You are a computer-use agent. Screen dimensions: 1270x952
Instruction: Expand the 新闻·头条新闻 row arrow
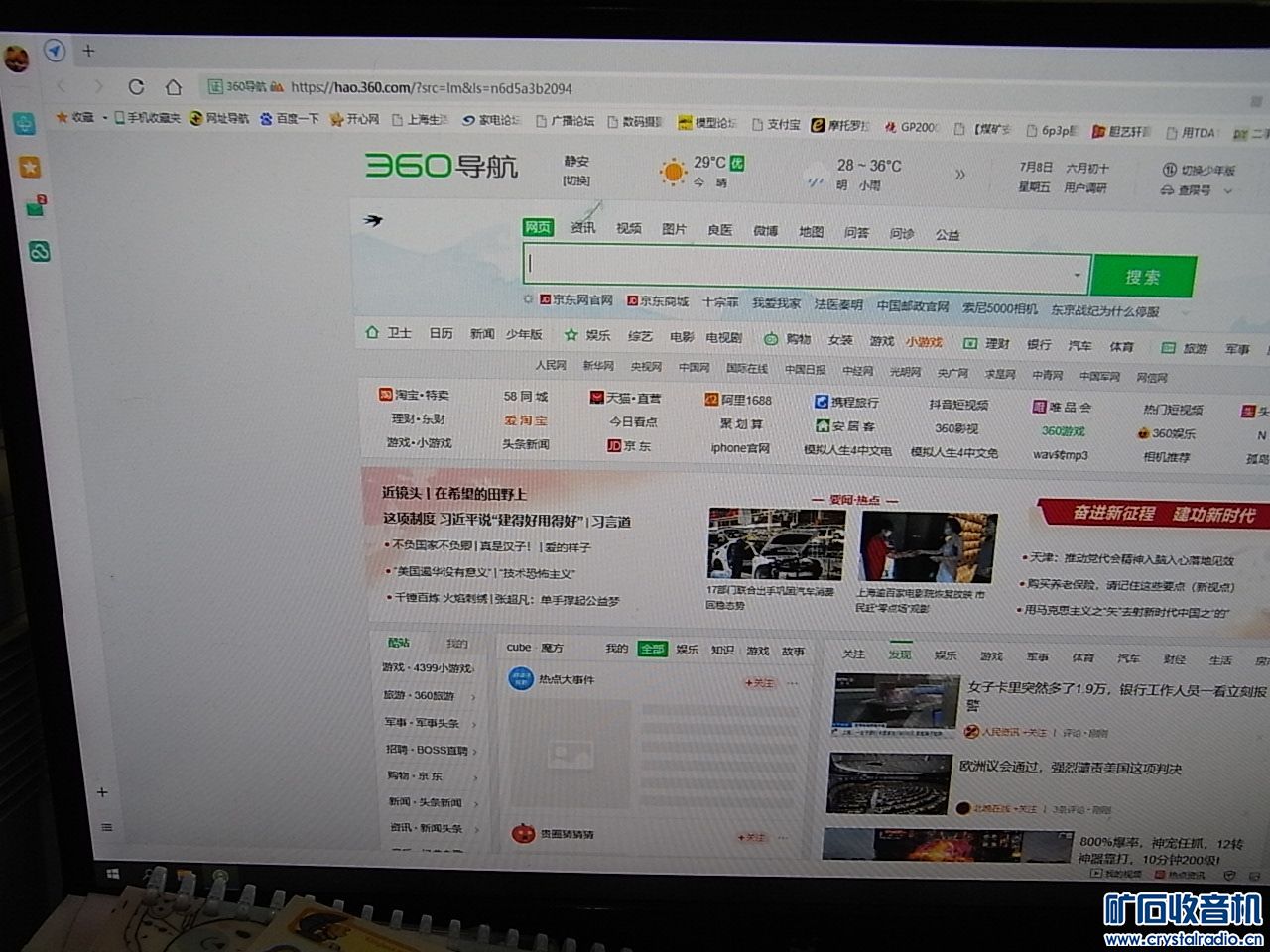pyautogui.click(x=477, y=803)
